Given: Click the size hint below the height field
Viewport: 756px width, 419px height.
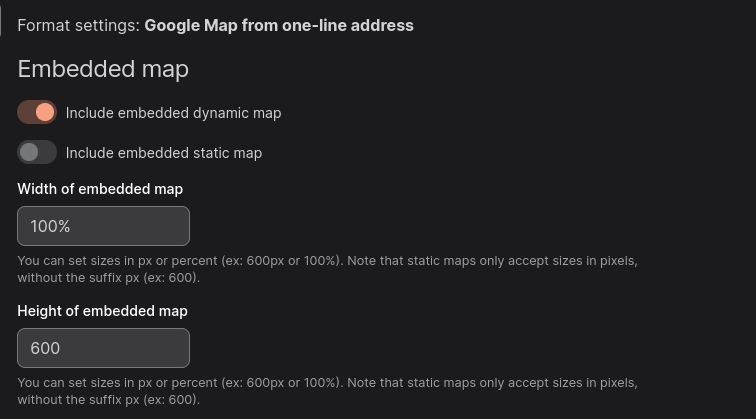Looking at the screenshot, I should 327,383.
